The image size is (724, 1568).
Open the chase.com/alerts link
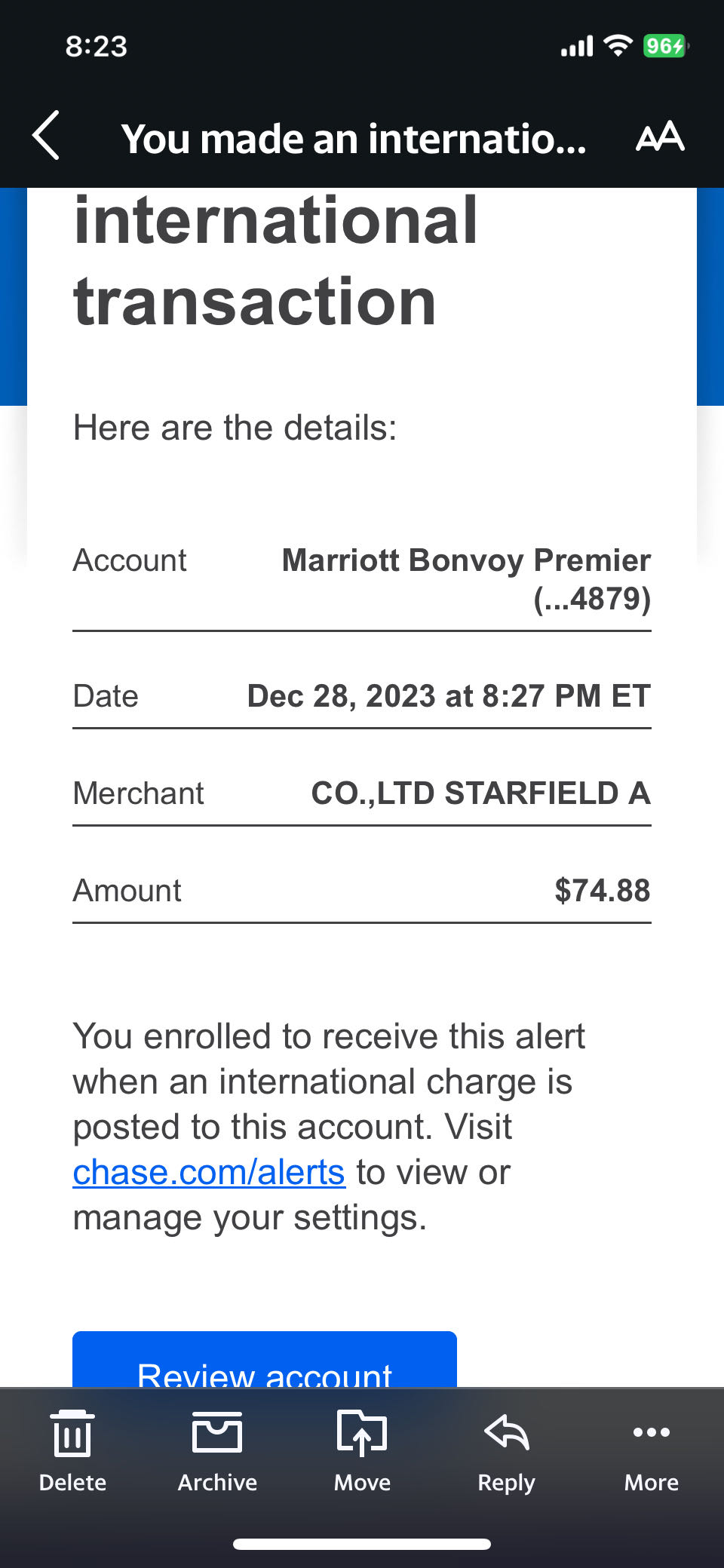pos(209,1172)
